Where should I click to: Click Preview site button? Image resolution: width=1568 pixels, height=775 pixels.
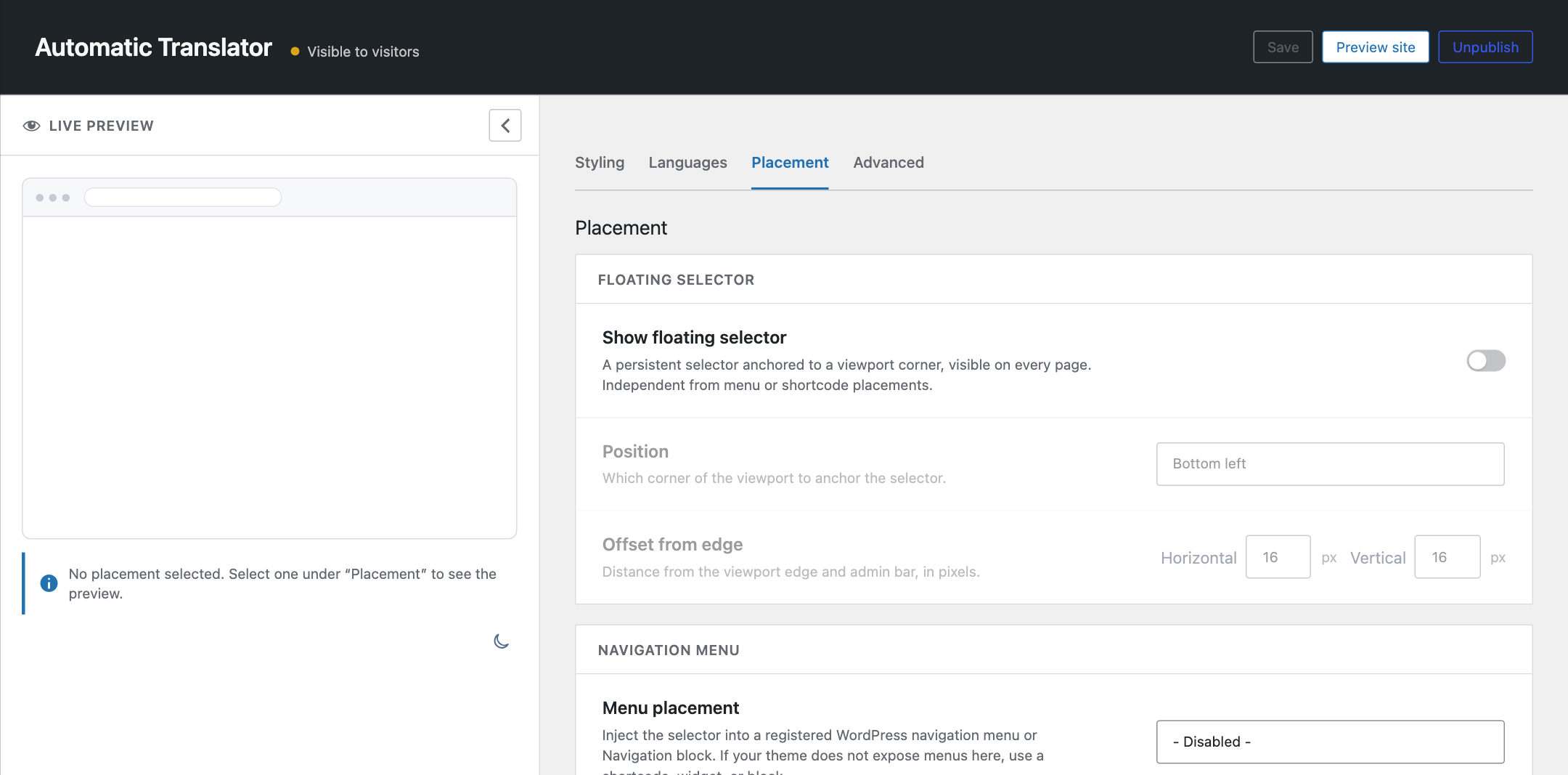point(1376,47)
